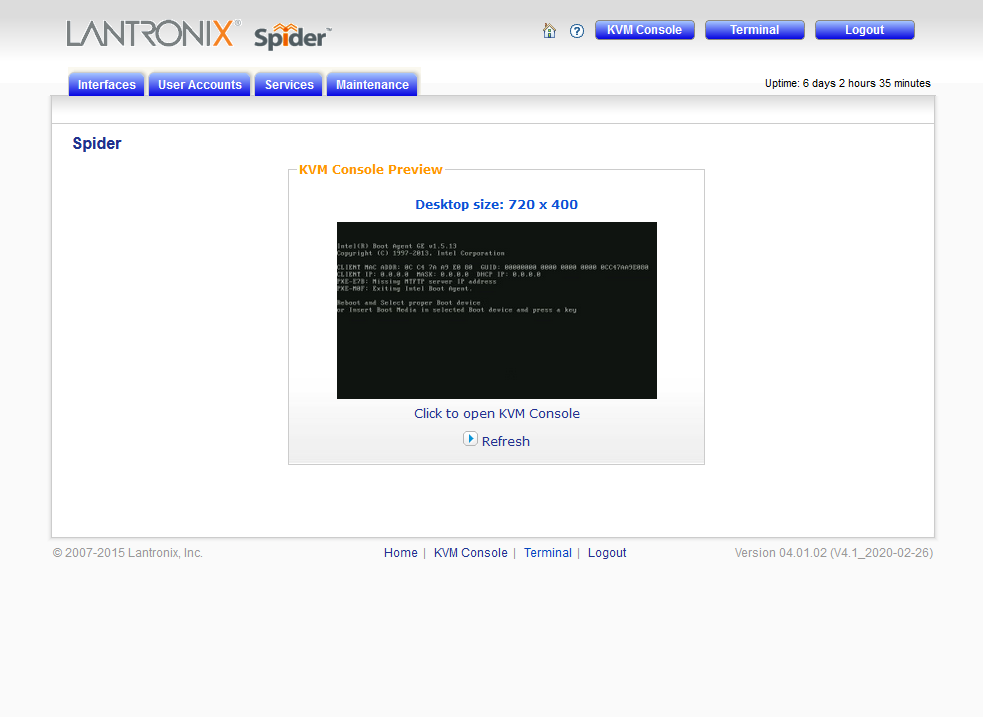This screenshot has width=983, height=717.
Task: Click the Desktop size 720 x 400 label
Action: coord(497,205)
